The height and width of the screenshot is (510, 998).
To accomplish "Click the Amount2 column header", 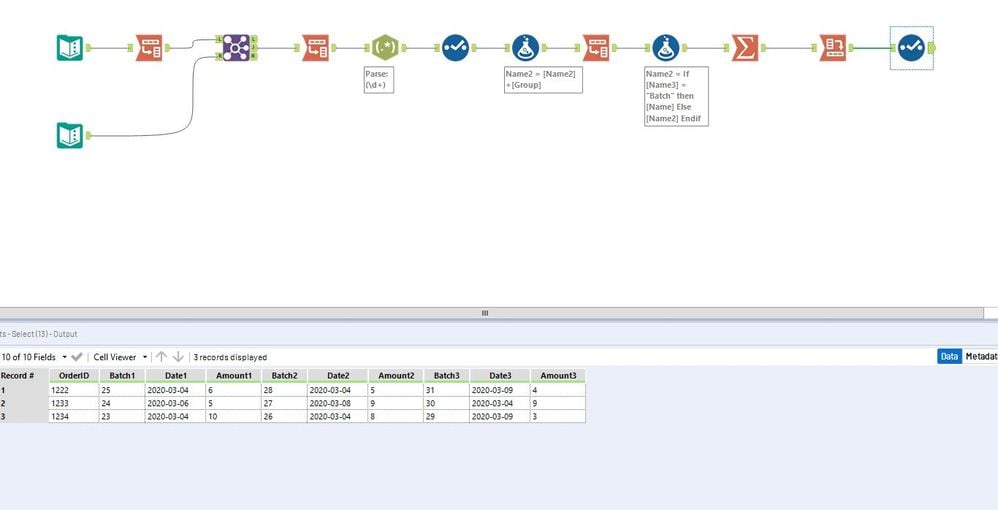I will (x=396, y=376).
